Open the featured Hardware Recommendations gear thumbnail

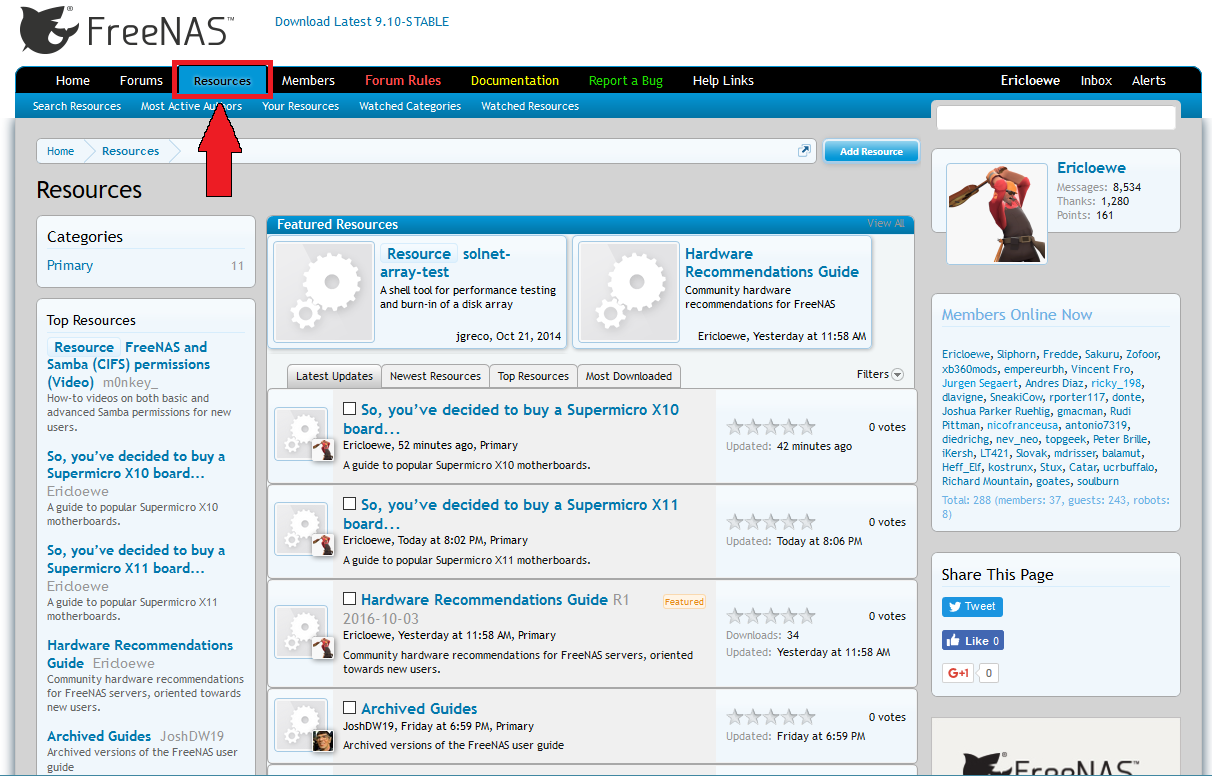(x=628, y=292)
